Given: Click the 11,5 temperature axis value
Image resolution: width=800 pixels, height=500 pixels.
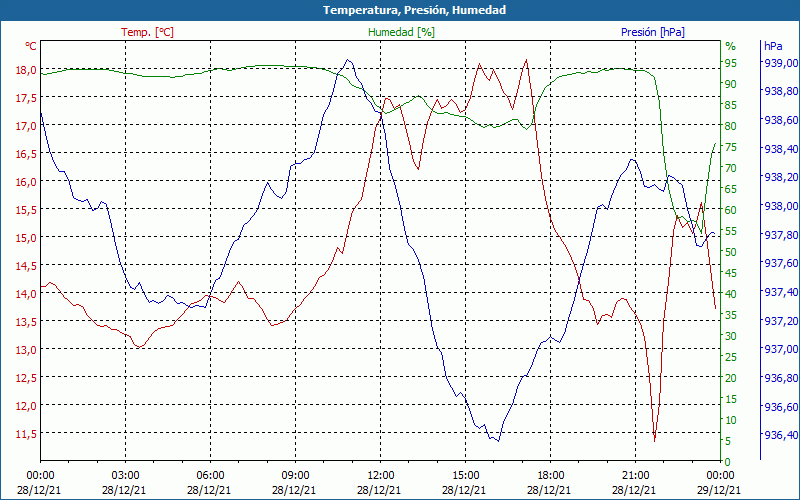Looking at the screenshot, I should click(25, 434).
